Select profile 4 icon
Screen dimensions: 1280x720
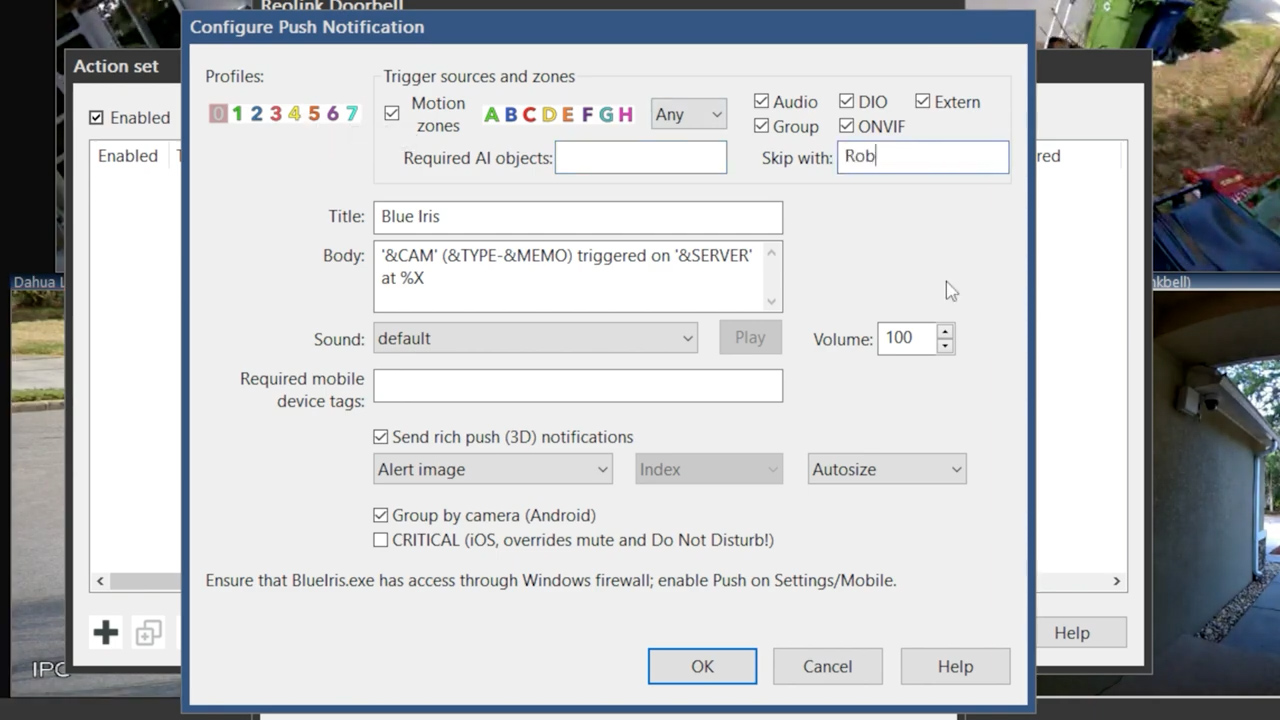point(294,114)
